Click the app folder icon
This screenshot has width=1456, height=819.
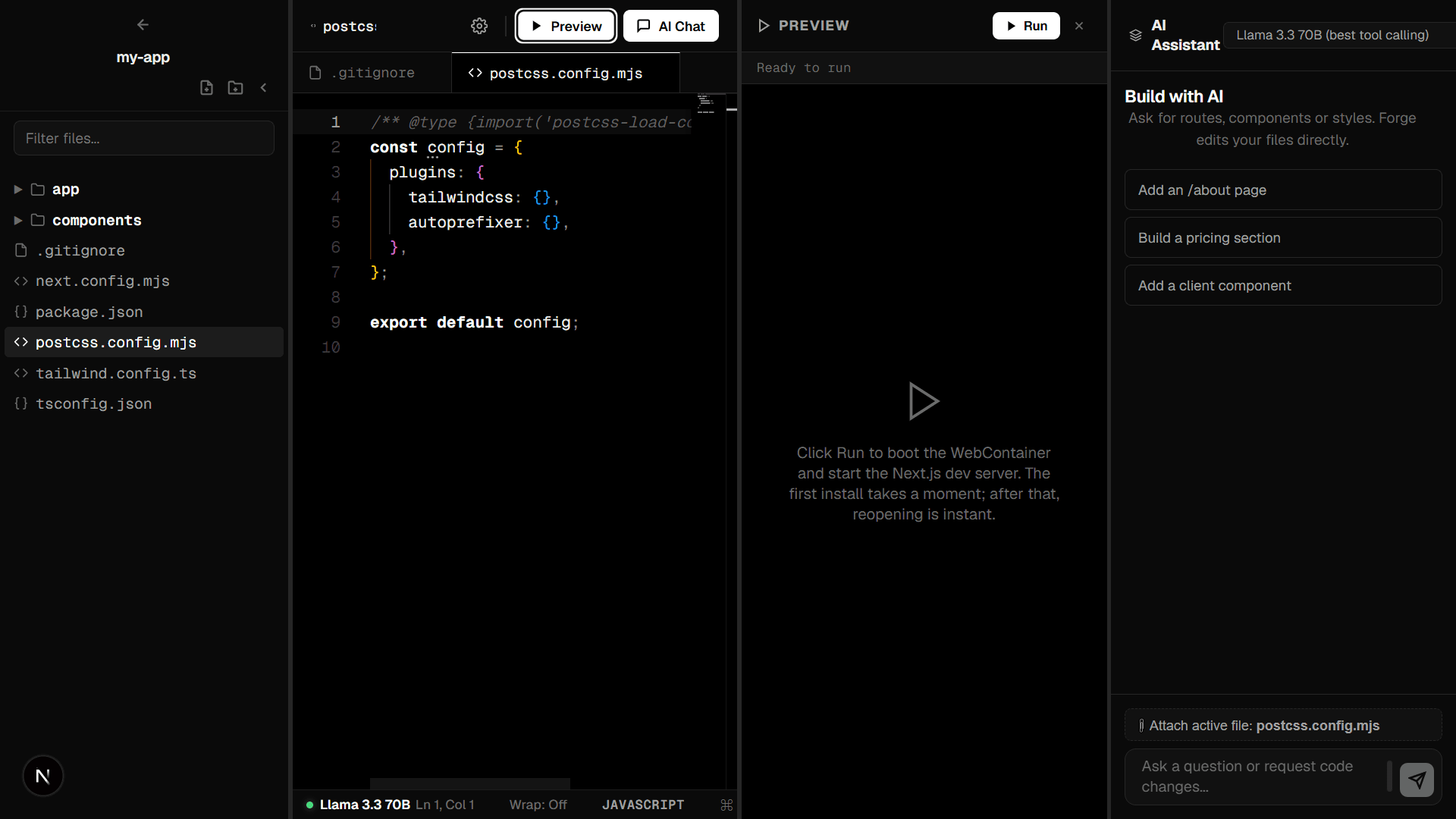point(38,190)
